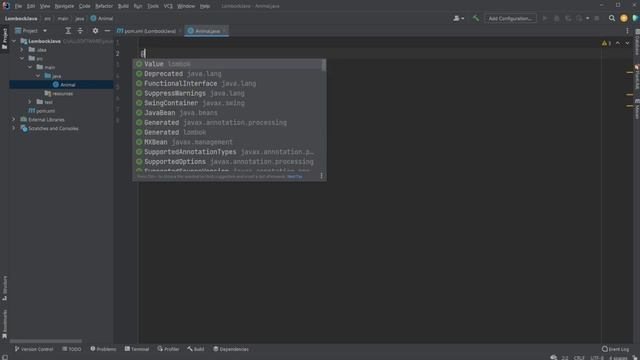This screenshot has width=640, height=360.
Task: Open Terminal tool window
Action: pyautogui.click(x=137, y=349)
